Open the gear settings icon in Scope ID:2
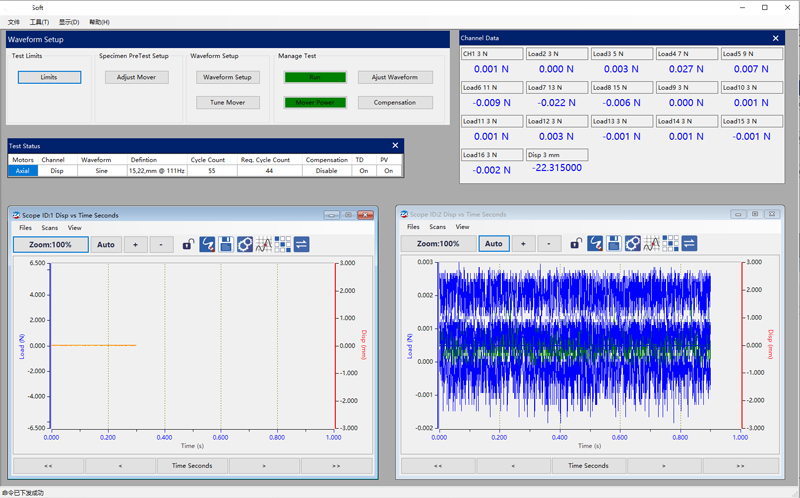 633,243
